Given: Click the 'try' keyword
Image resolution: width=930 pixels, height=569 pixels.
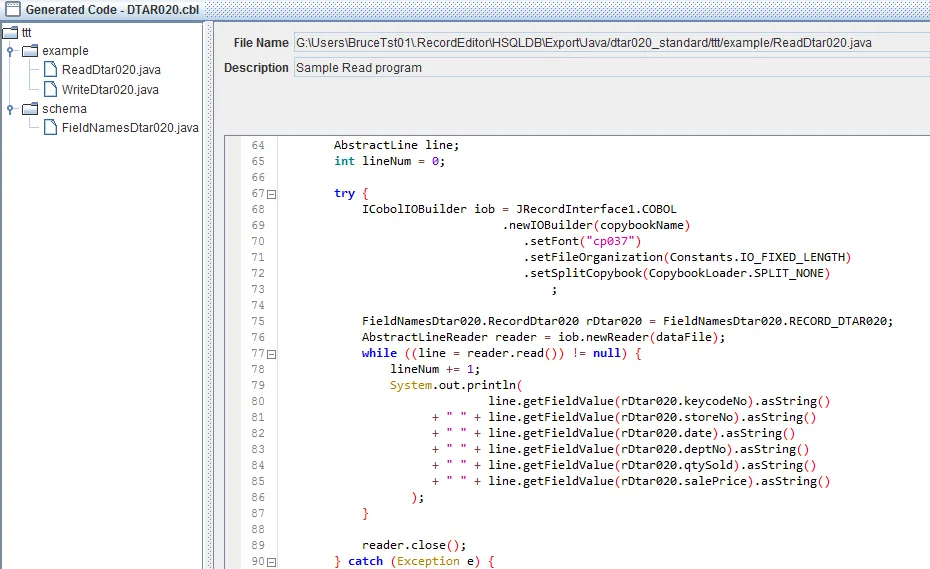Looking at the screenshot, I should click(344, 193).
